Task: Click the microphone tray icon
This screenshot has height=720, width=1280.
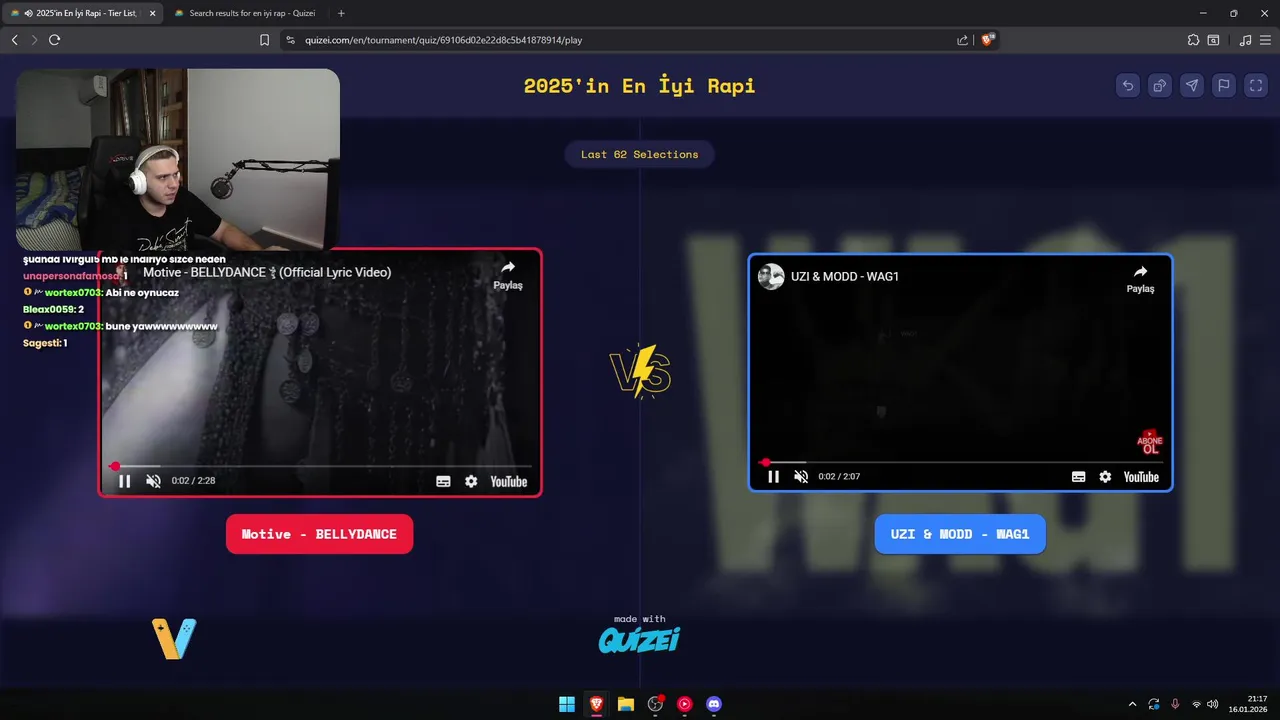Action: point(1175,704)
